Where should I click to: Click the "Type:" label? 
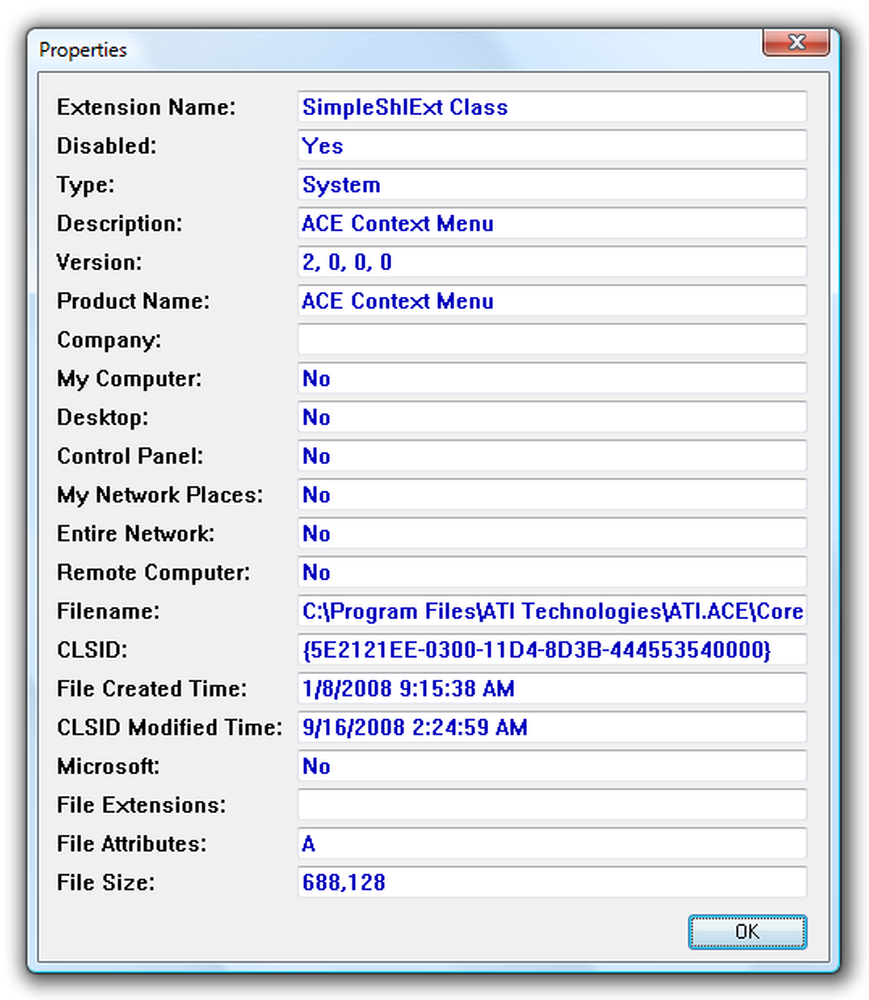pos(85,185)
